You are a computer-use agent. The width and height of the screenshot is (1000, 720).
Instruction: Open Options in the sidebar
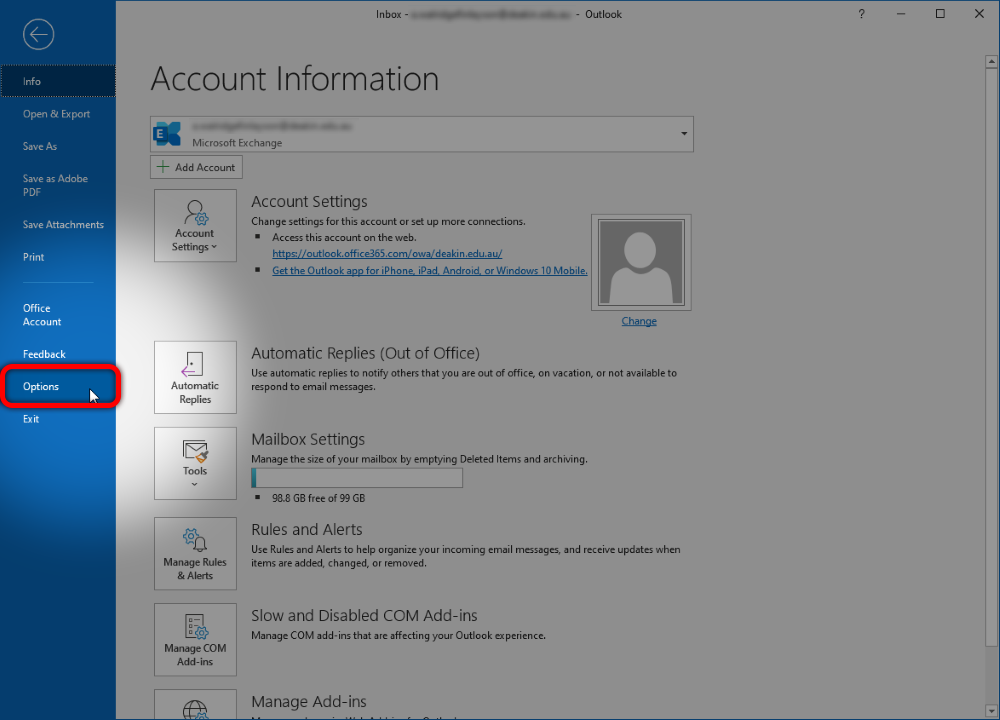pos(58,386)
